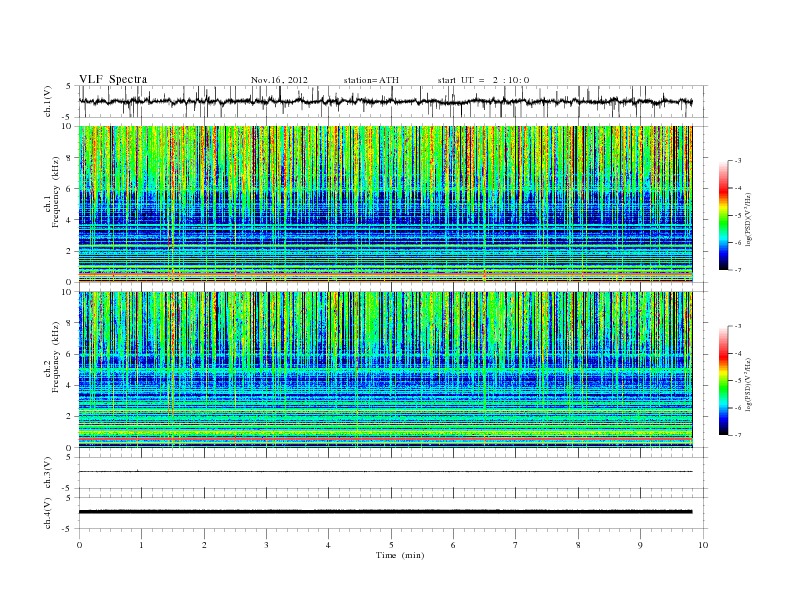792x612 pixels.
Task: Click the 'ch.4(V)' axis label
Action: pos(48,513)
